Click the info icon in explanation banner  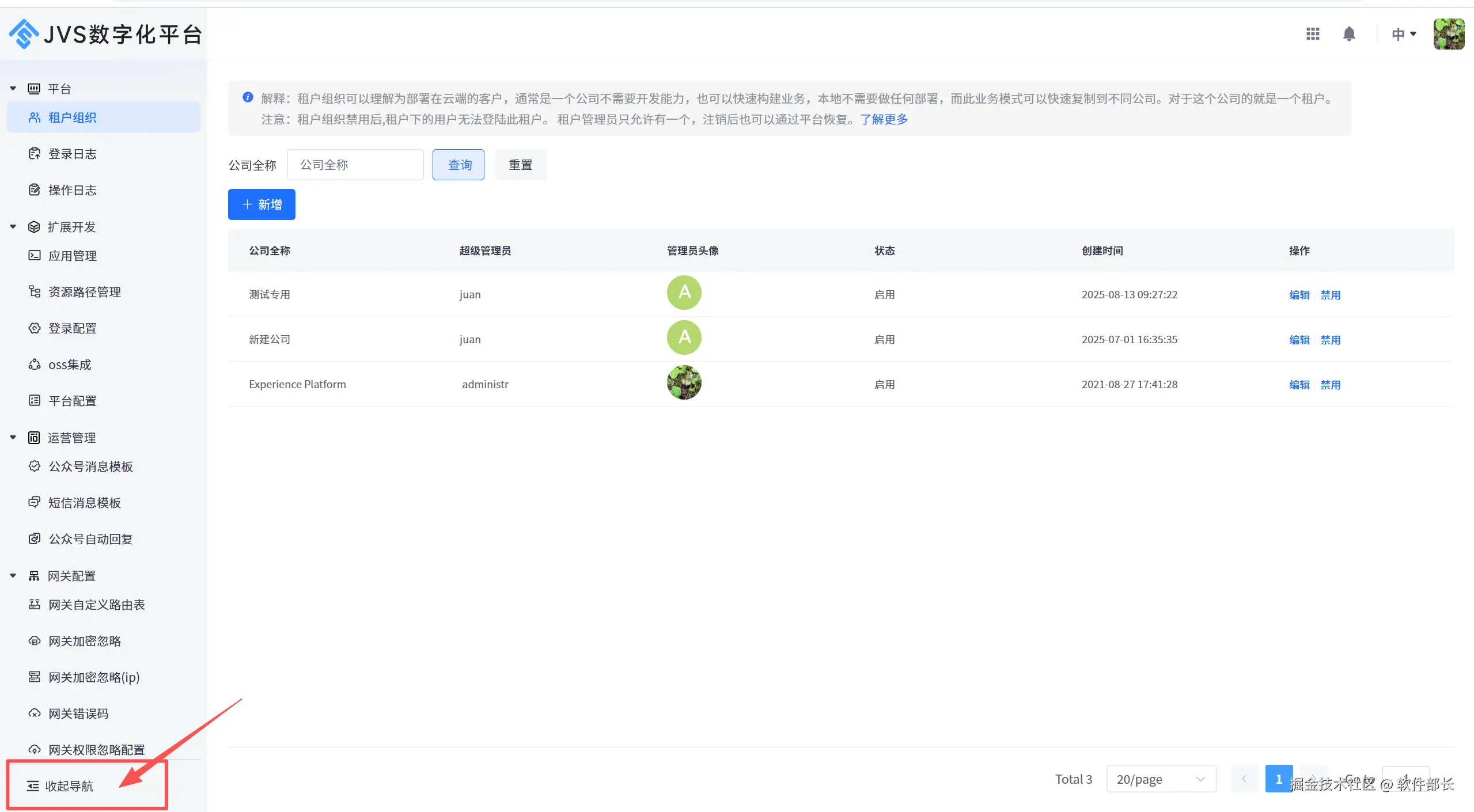click(248, 97)
